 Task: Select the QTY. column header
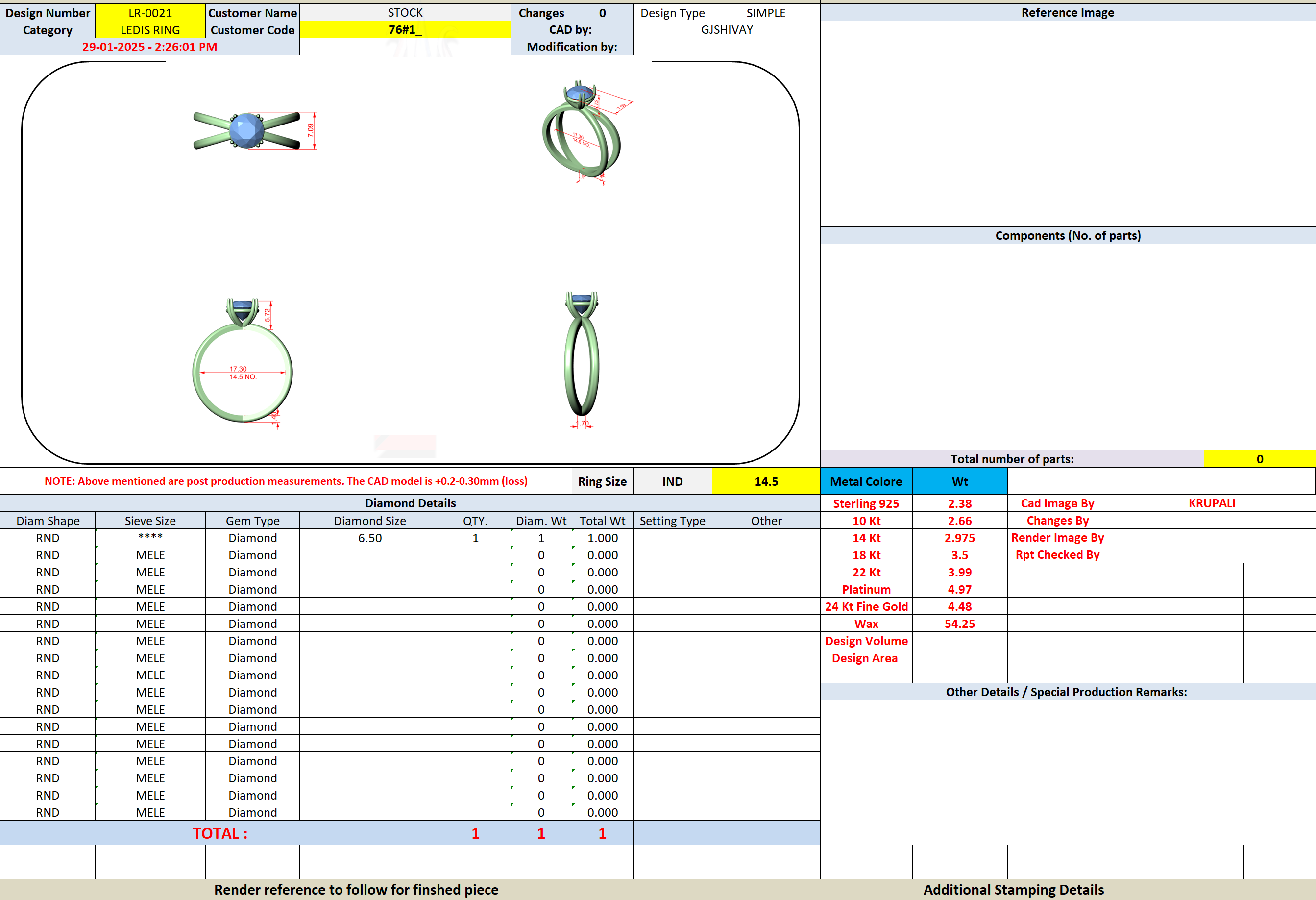coord(475,521)
